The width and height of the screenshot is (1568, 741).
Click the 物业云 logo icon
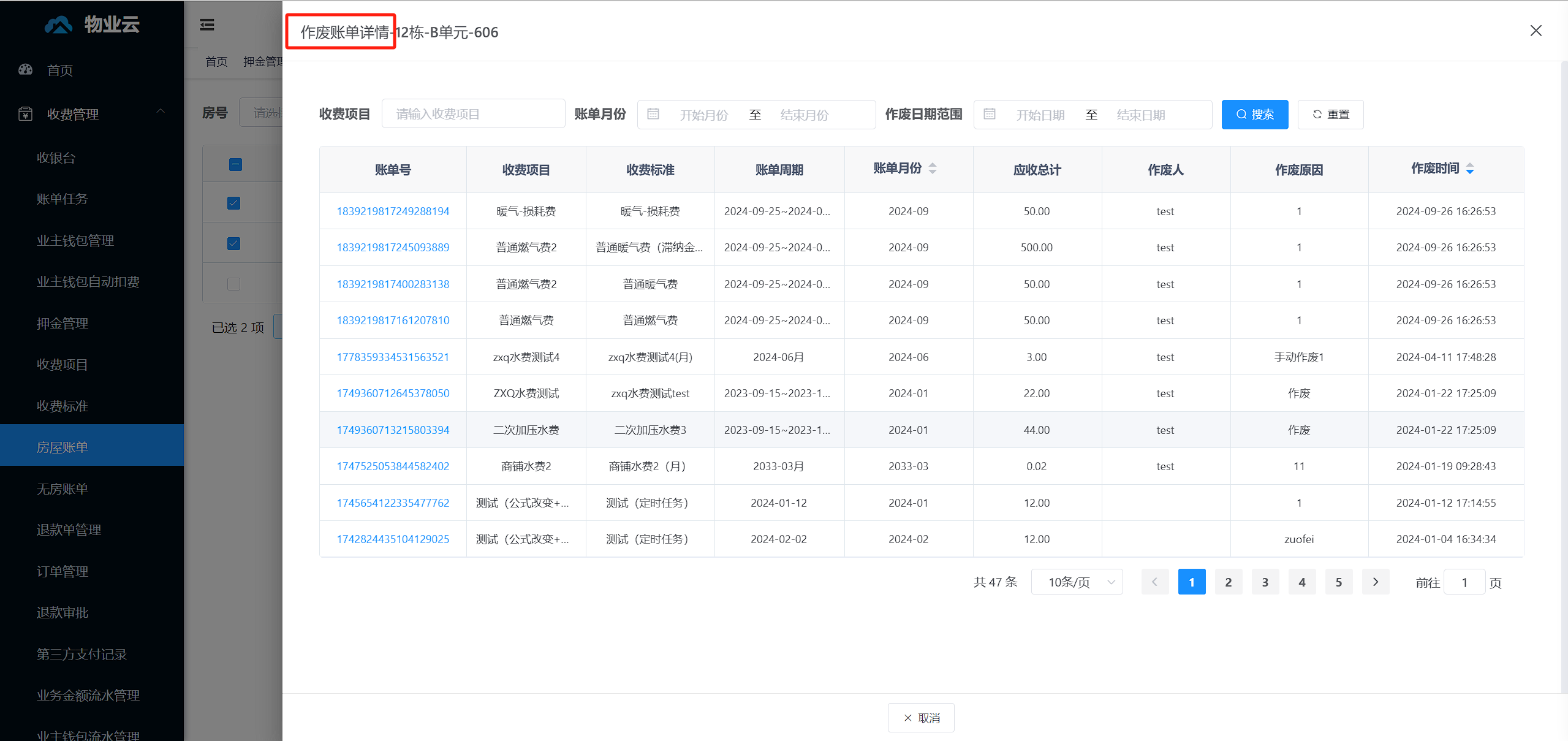pyautogui.click(x=59, y=25)
